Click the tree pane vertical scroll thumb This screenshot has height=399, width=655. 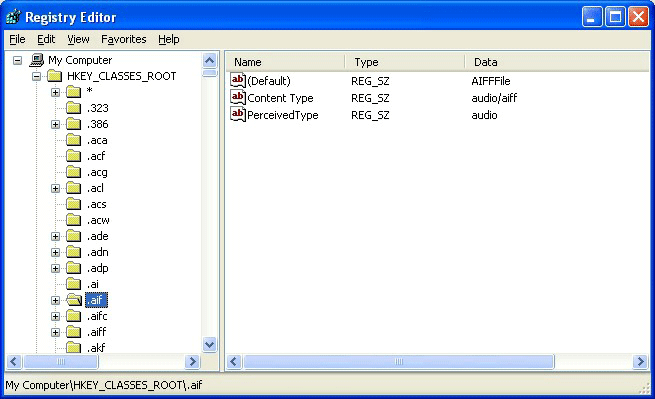(x=209, y=74)
